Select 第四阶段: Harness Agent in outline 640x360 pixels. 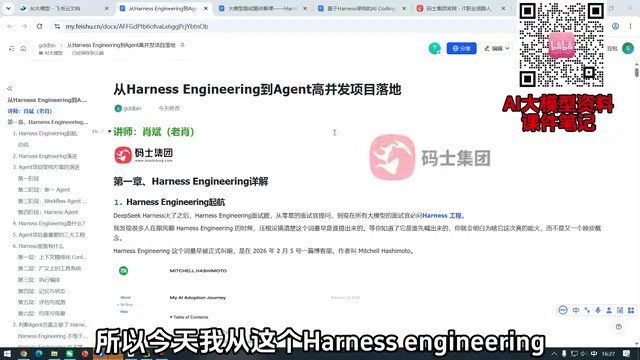pyautogui.click(x=48, y=212)
